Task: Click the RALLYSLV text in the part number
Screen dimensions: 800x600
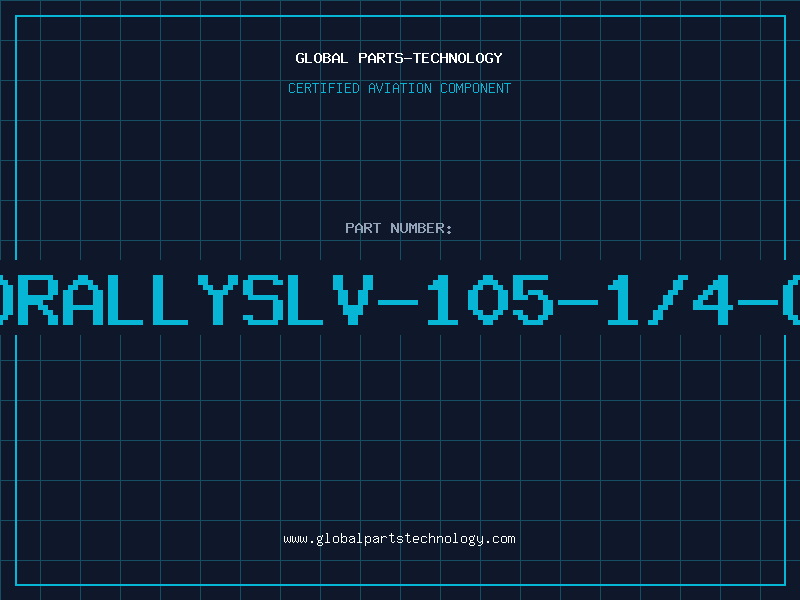Action: [x=196, y=300]
